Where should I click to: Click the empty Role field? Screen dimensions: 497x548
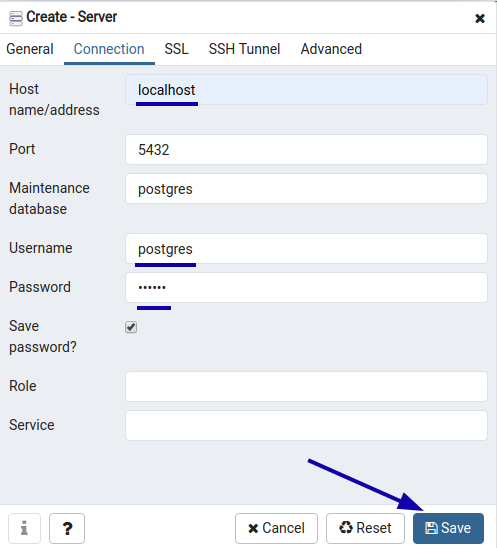[x=307, y=387]
